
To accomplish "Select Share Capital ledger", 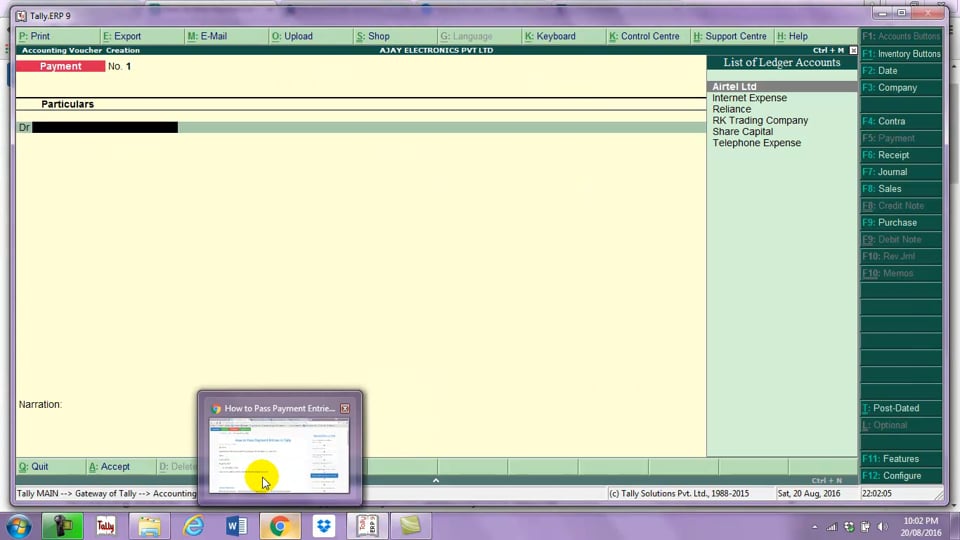I will click(x=742, y=132).
